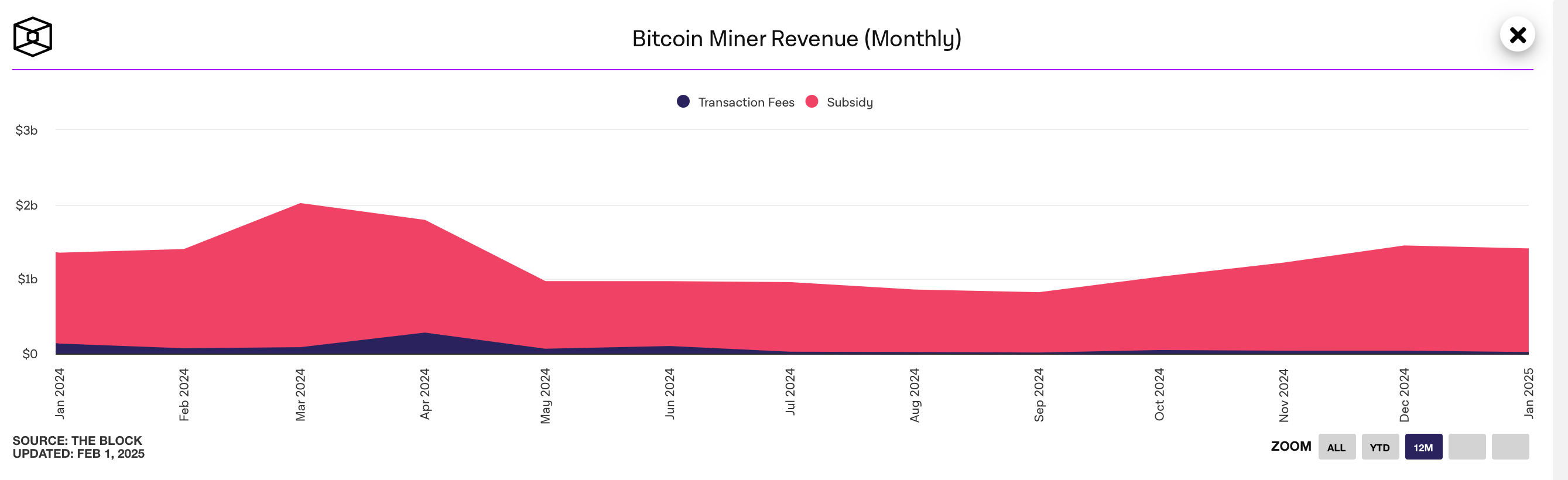Toggle the Subsidy series visibility
This screenshot has width=1568, height=480.
click(849, 102)
